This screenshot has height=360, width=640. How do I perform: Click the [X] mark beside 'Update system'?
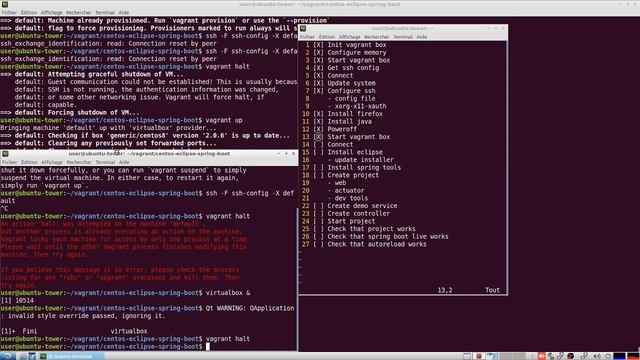pos(318,83)
